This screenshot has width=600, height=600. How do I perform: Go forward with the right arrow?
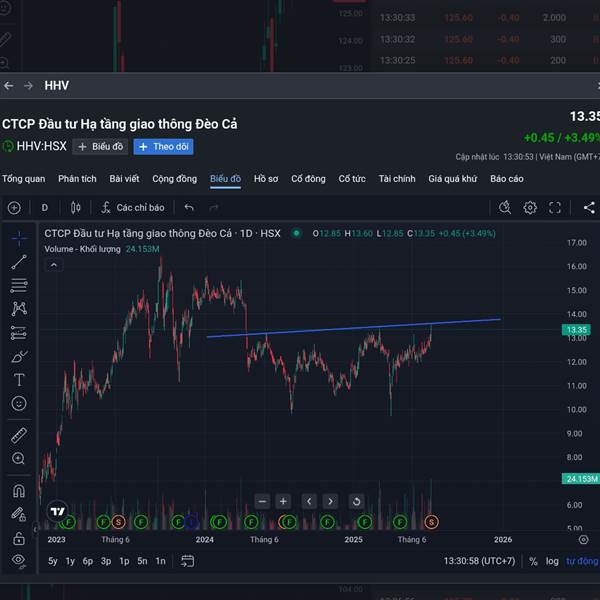tap(28, 86)
